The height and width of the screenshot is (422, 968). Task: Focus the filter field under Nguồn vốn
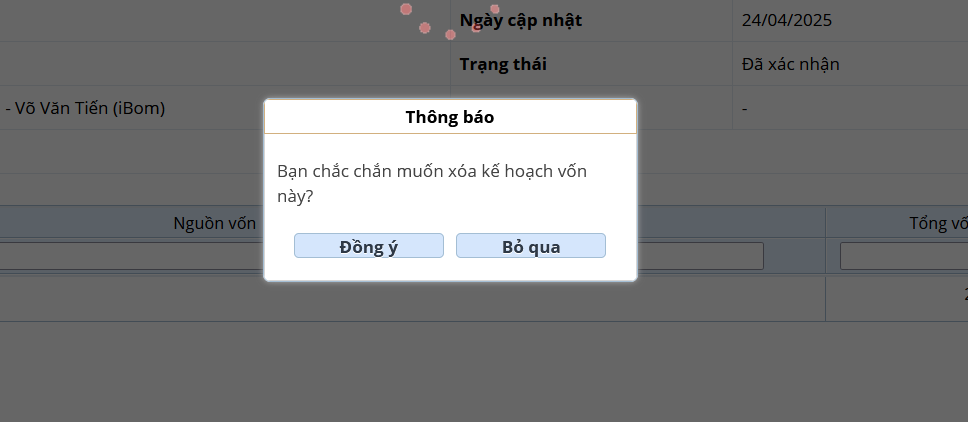(132, 256)
